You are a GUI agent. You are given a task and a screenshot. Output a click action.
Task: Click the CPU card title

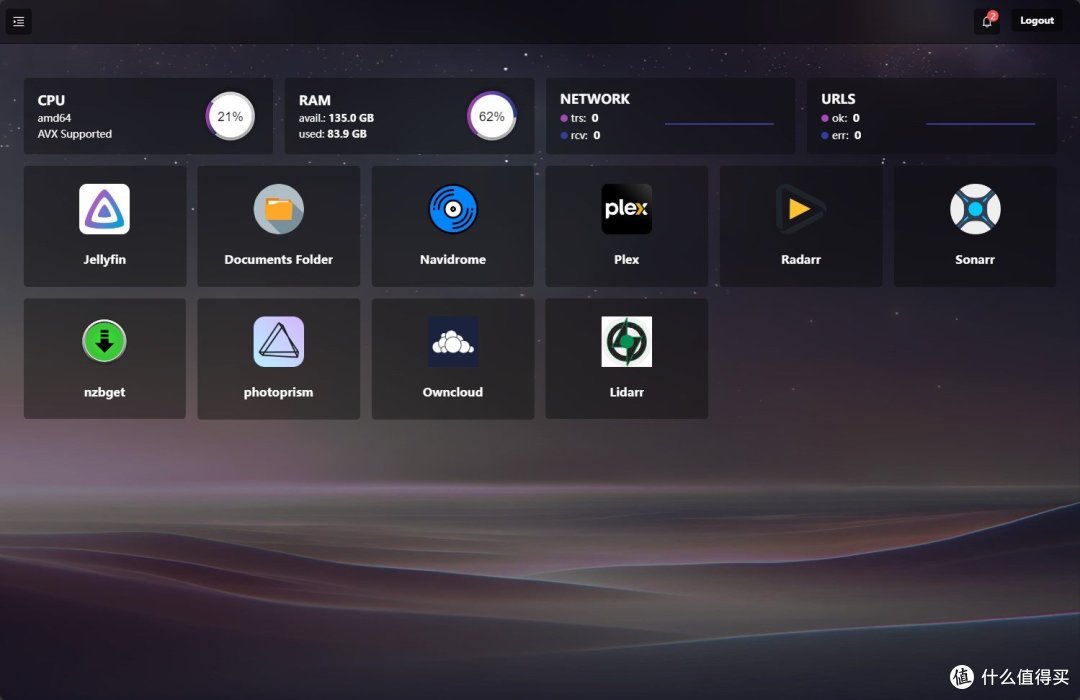[x=51, y=100]
